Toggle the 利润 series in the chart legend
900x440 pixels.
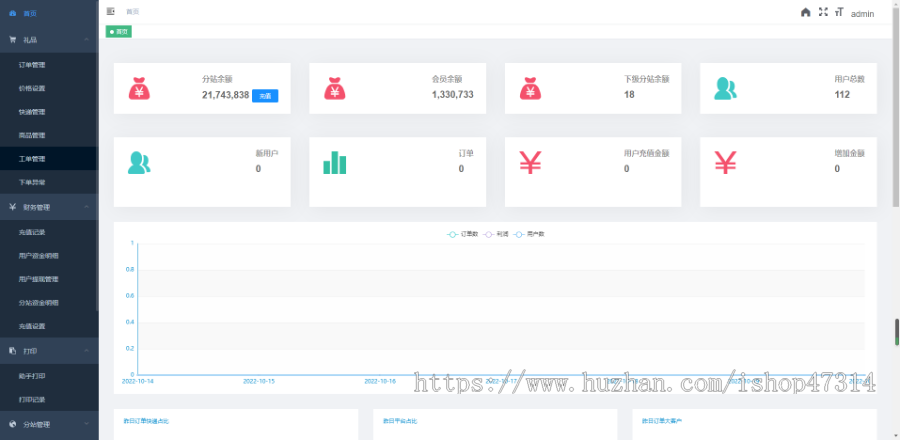click(x=496, y=234)
